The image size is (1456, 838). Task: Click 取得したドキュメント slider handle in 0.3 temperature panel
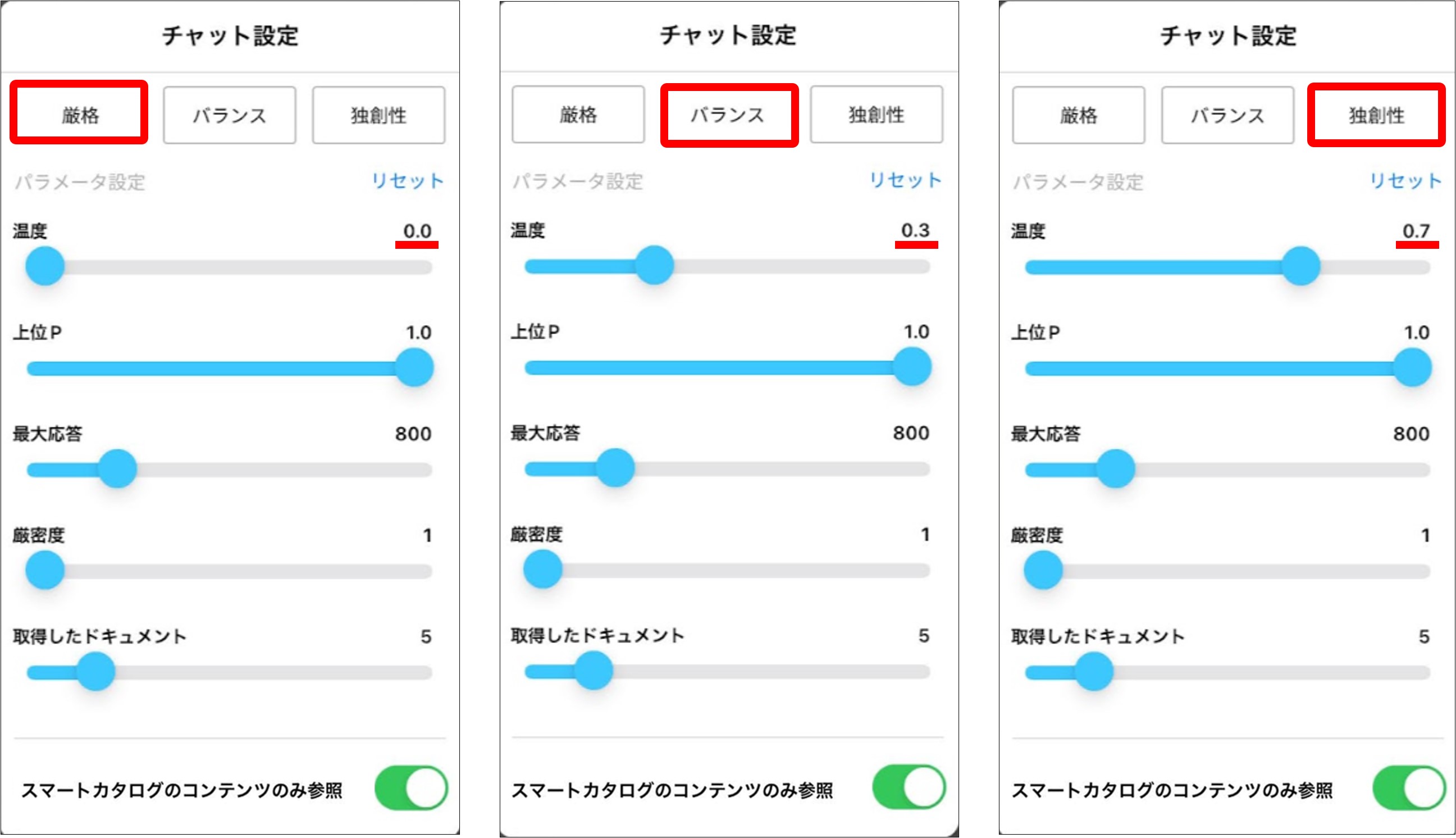(x=594, y=671)
